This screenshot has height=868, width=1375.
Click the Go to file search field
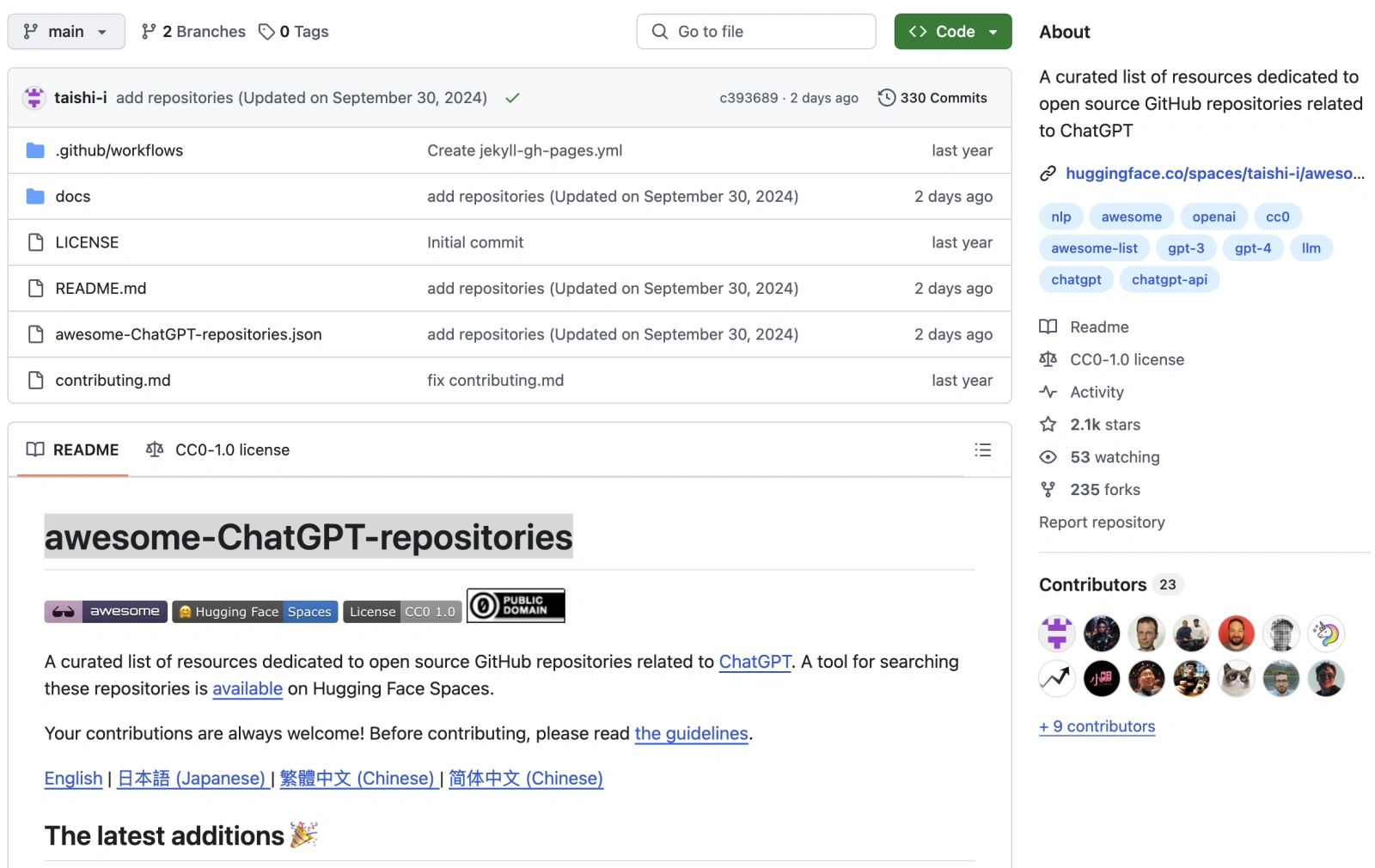click(x=756, y=32)
